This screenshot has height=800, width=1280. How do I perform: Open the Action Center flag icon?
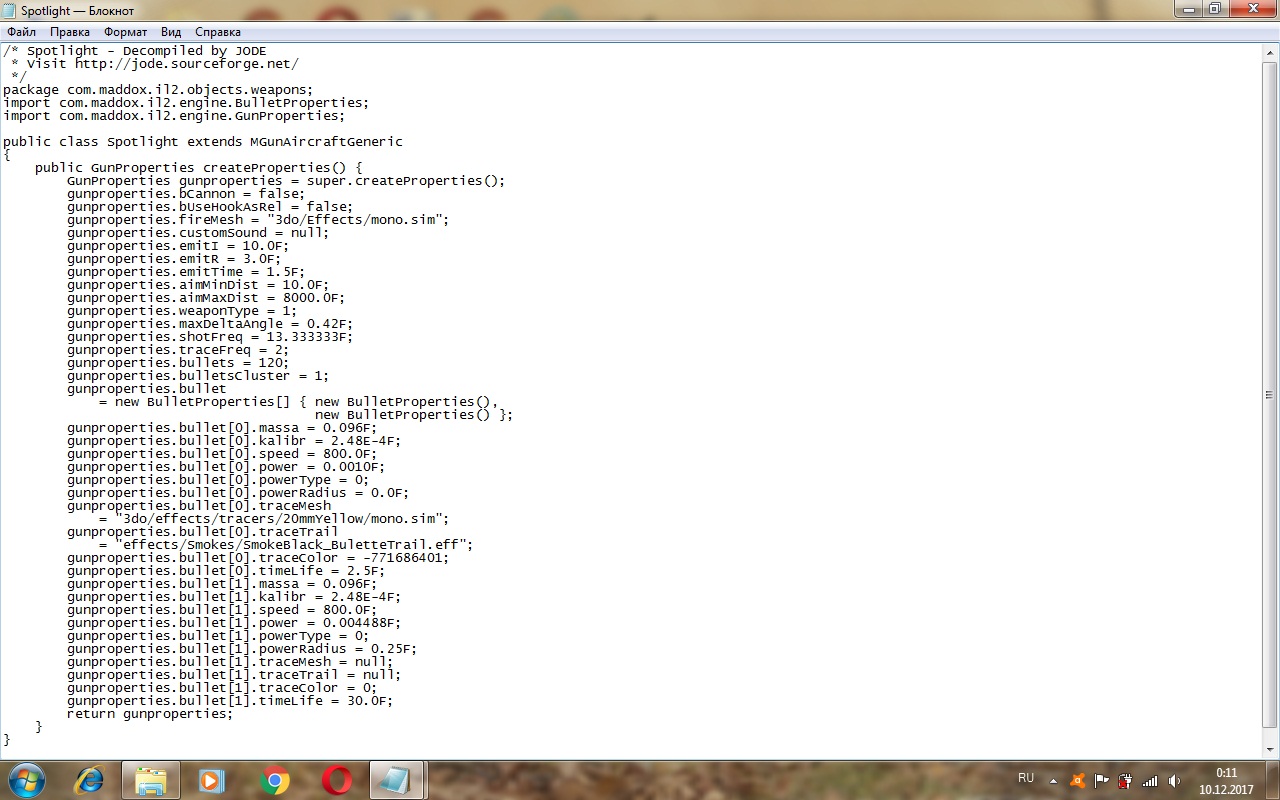click(1101, 781)
